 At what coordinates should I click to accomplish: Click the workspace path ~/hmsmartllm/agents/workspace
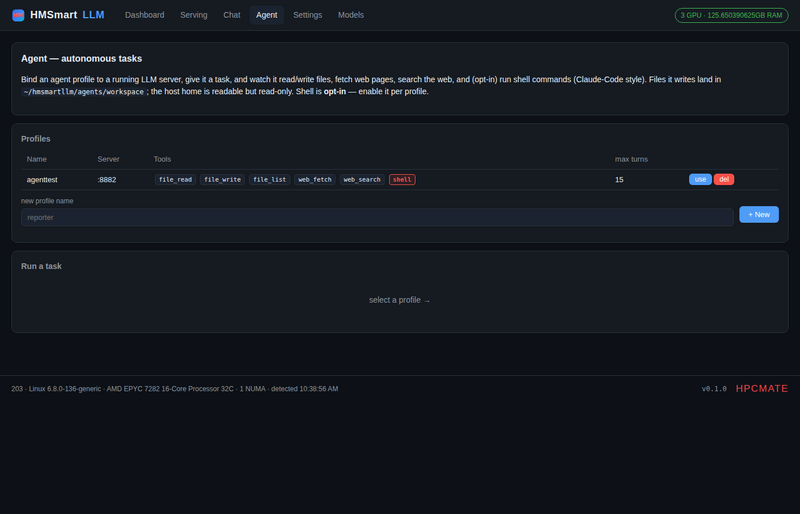point(84,92)
